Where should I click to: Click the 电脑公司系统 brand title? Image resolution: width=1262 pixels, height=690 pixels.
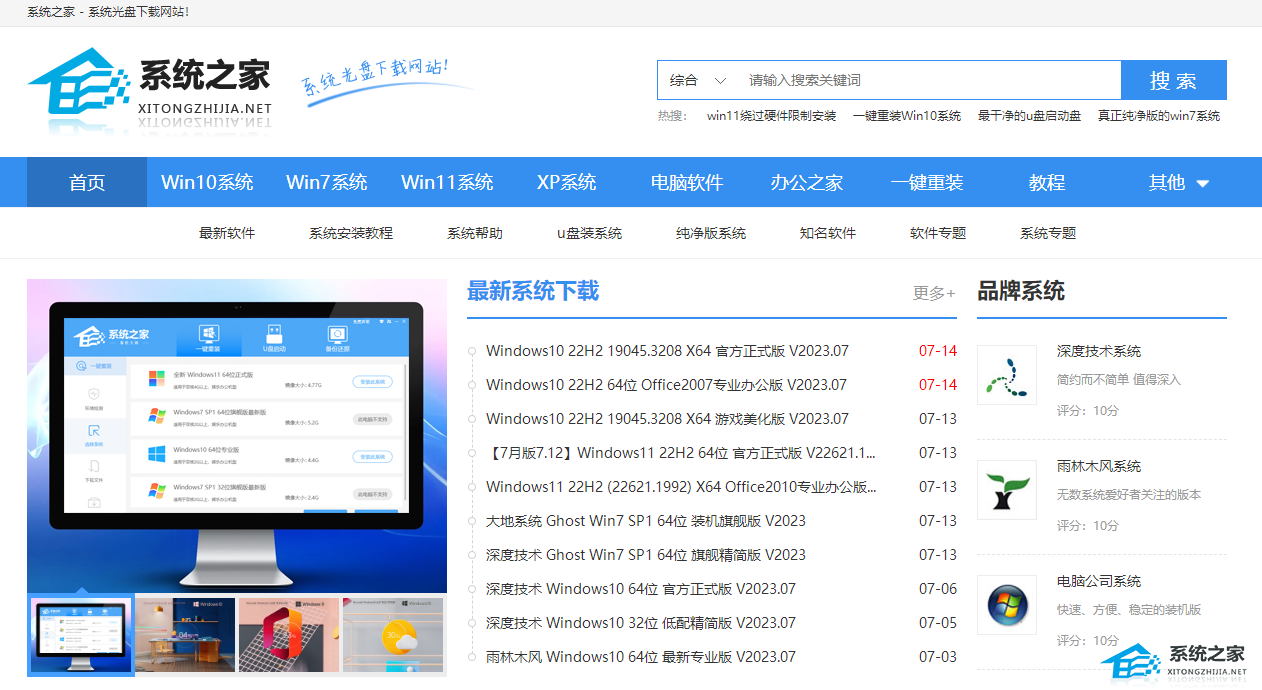(x=1099, y=581)
